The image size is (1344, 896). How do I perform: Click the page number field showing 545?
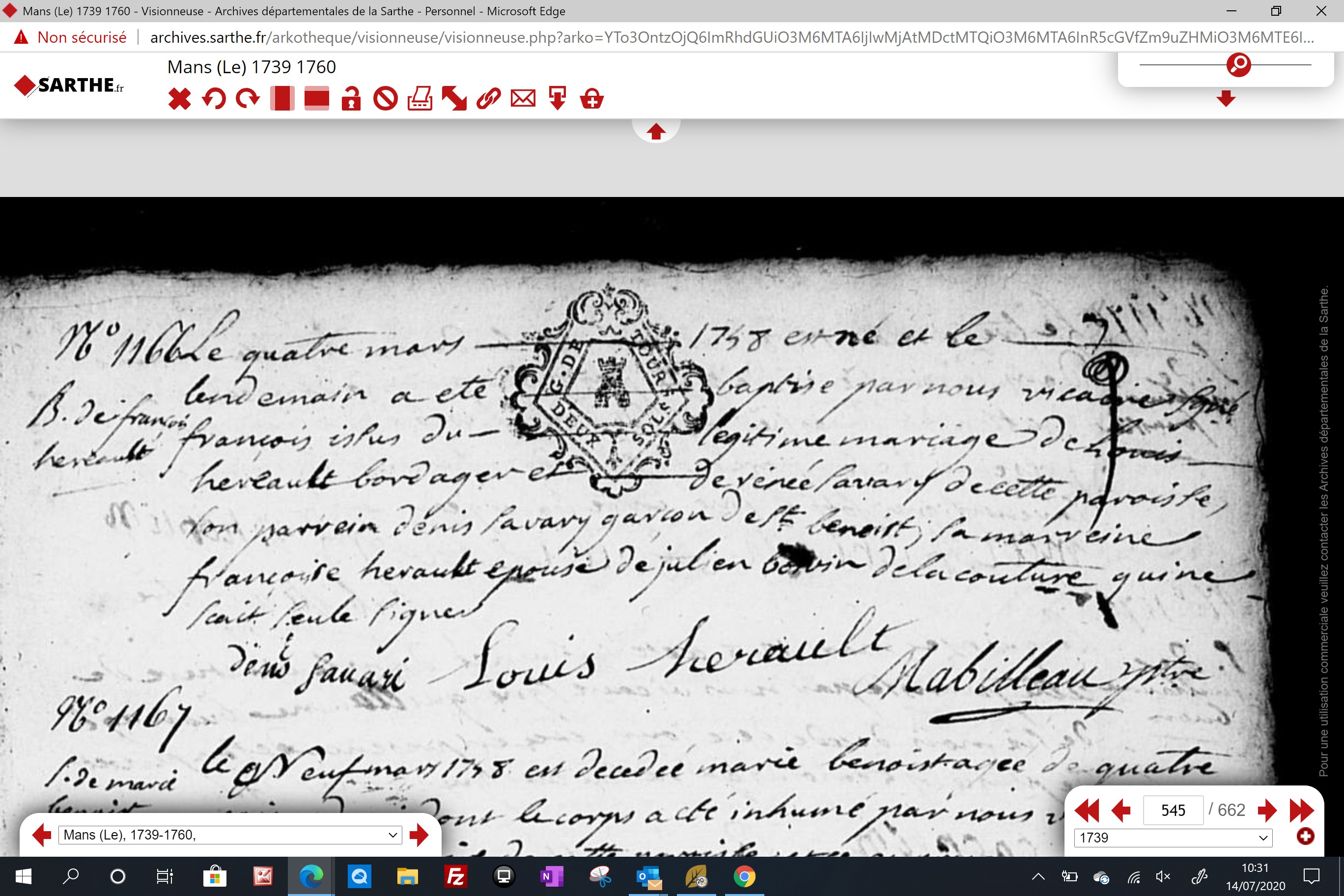(1173, 810)
